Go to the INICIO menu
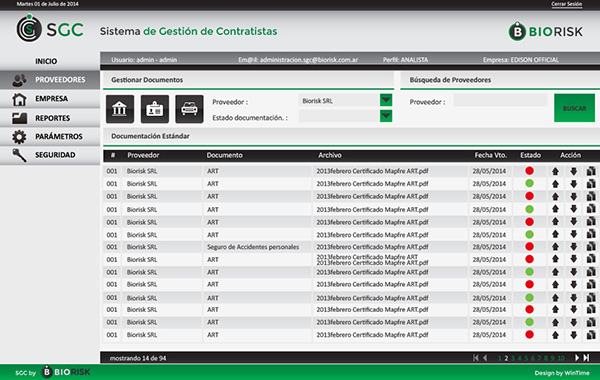600x380 pixels. click(x=46, y=61)
